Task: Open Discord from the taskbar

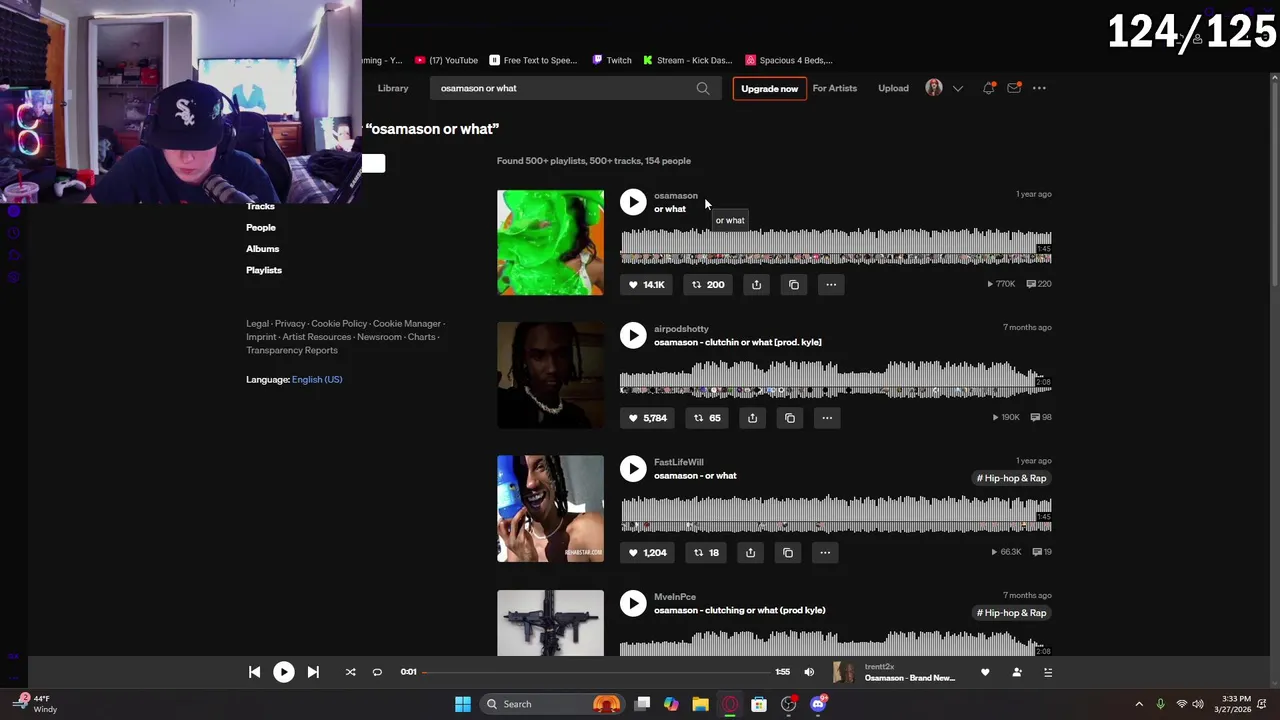Action: click(x=818, y=704)
